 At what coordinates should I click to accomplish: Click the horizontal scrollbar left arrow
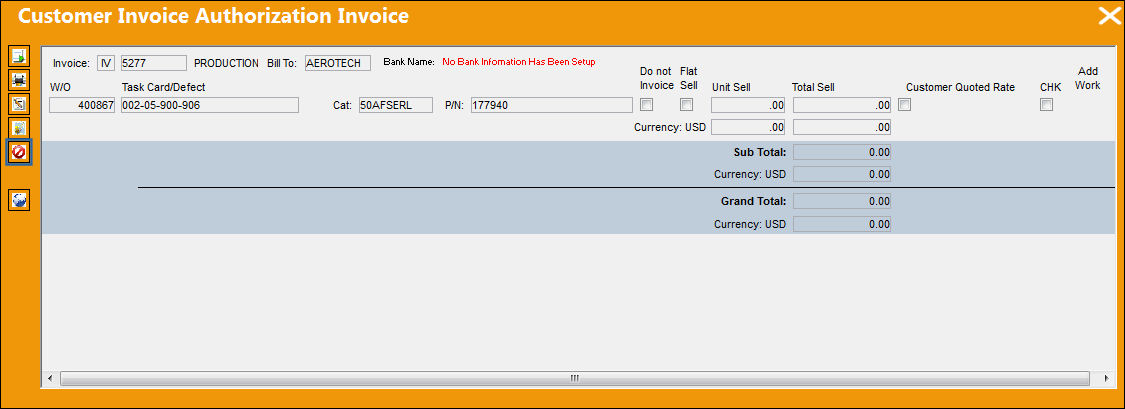pos(50,378)
